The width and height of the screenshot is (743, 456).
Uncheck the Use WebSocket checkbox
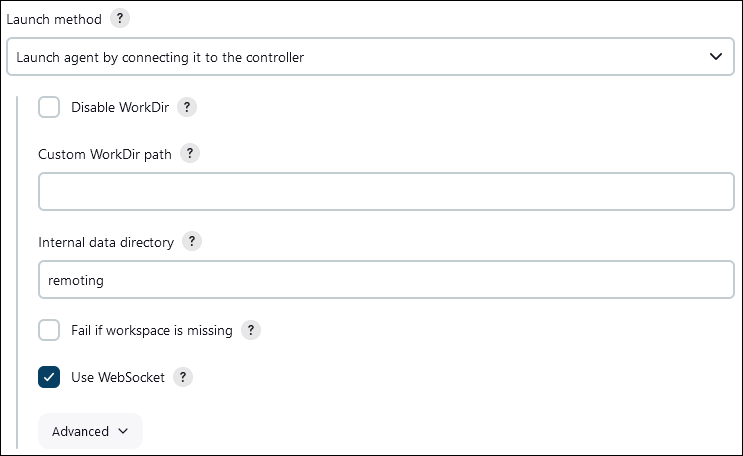pyautogui.click(x=49, y=377)
